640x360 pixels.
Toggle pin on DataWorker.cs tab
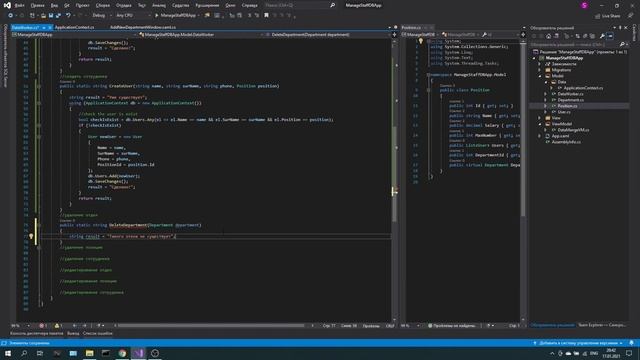coord(44,27)
